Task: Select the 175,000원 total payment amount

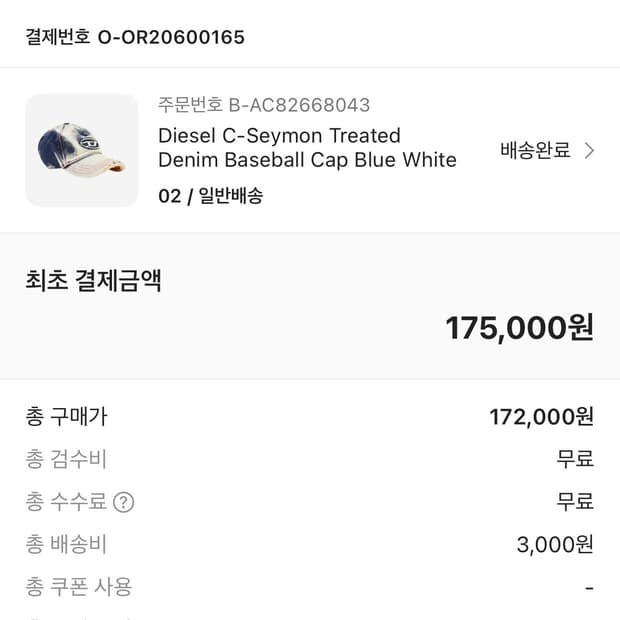Action: [x=519, y=327]
